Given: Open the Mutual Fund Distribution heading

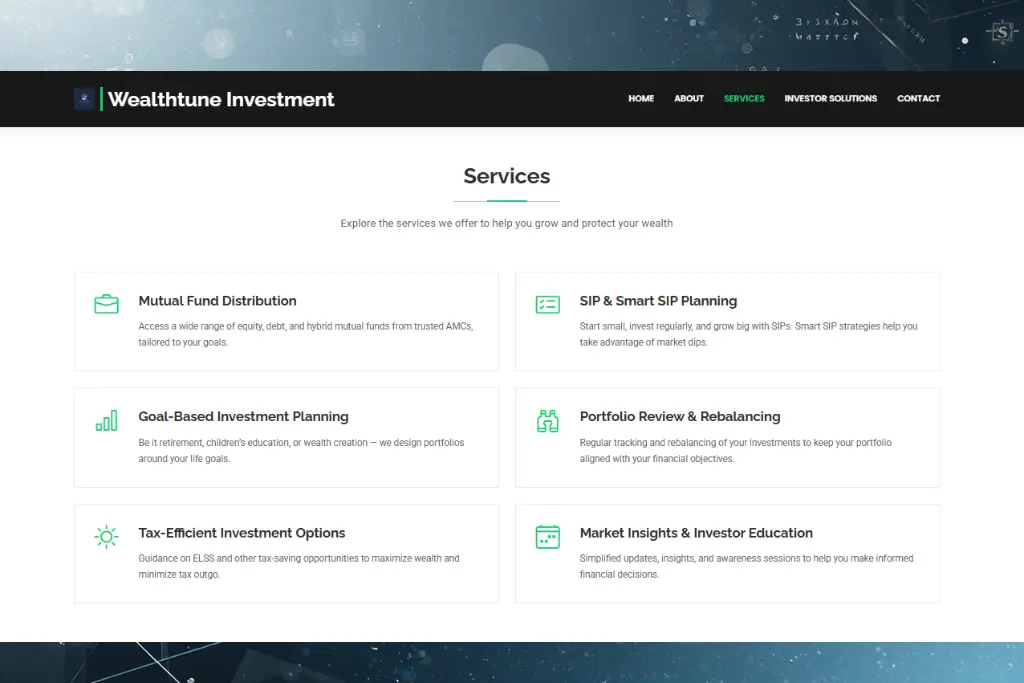Looking at the screenshot, I should click(x=217, y=301).
